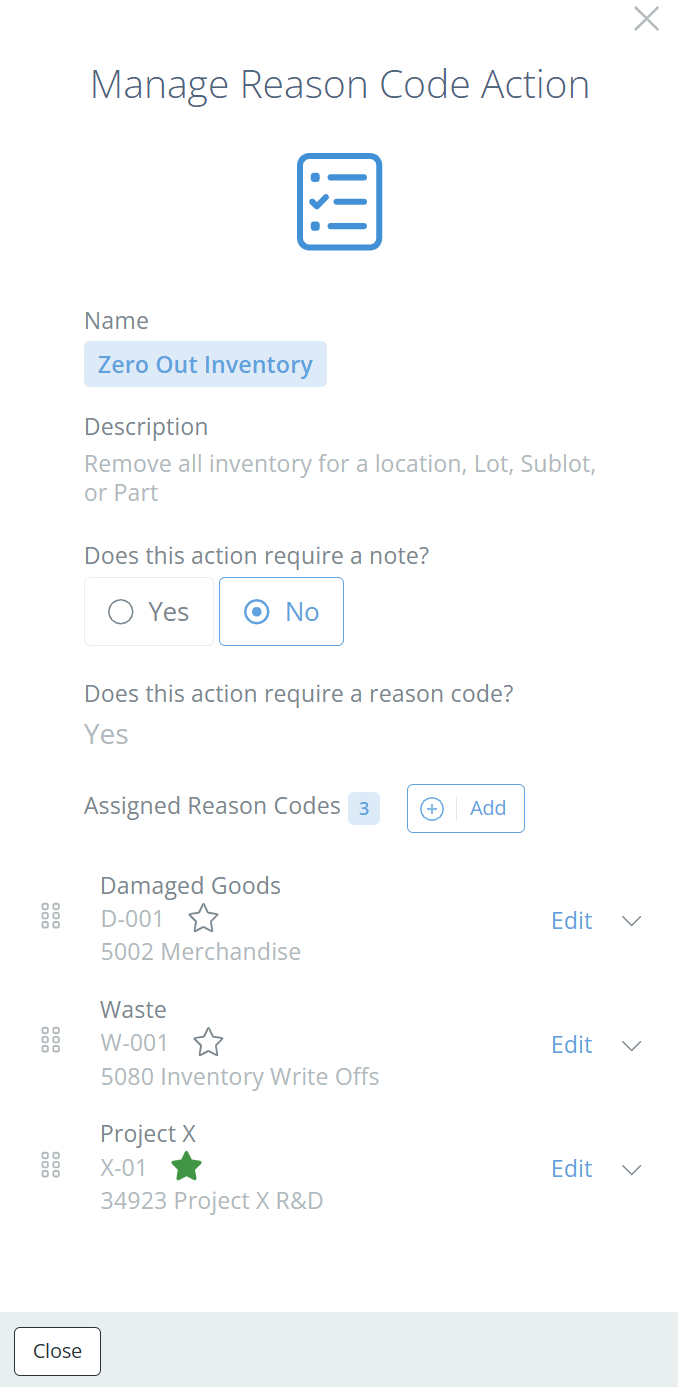
Task: Edit the Waste reason code
Action: pos(571,1045)
